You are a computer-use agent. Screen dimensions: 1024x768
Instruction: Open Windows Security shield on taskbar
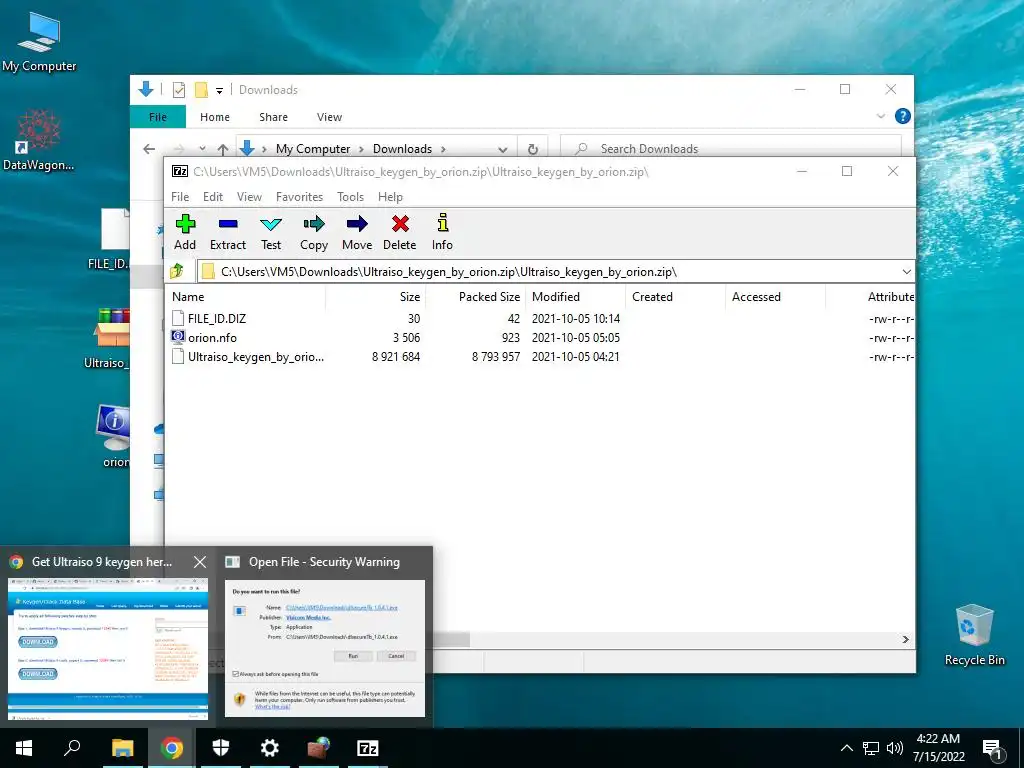pyautogui.click(x=221, y=748)
